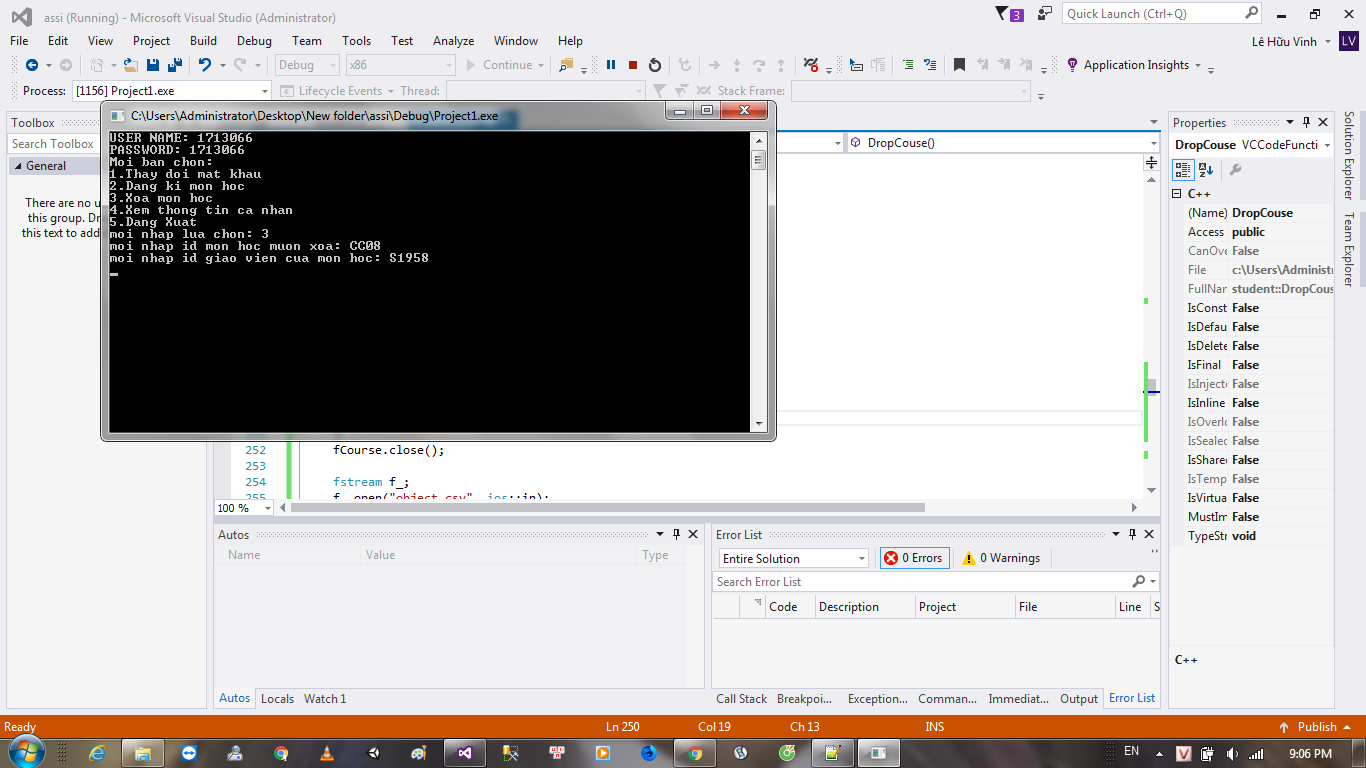The image size is (1366, 768).
Task: Open the Process dropdown showing Project1.exe
Action: click(x=171, y=91)
